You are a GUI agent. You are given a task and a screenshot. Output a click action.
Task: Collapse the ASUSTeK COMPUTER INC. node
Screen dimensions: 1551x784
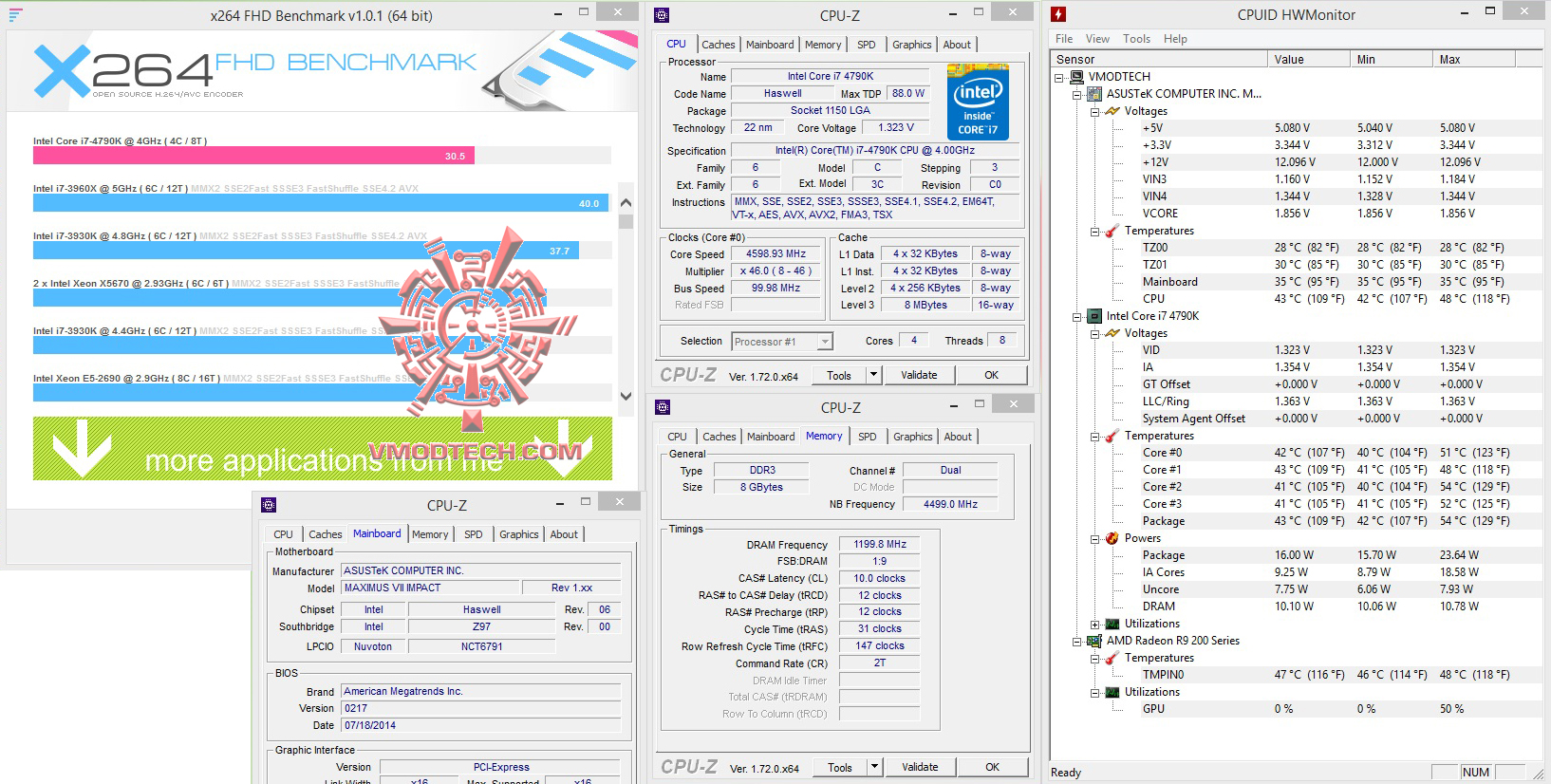(x=1077, y=94)
